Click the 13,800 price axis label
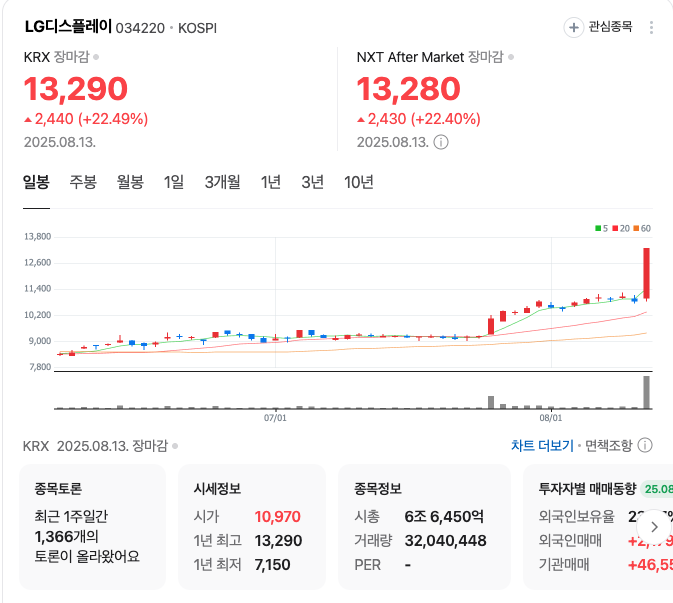 37,236
